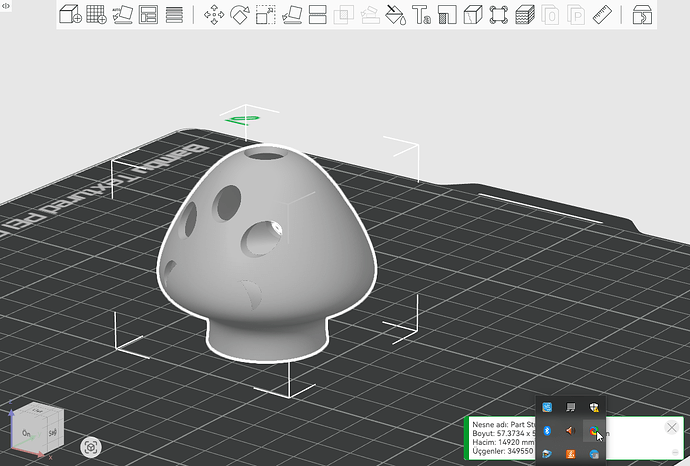
Task: Add a new plate with grid icon
Action: coord(96,15)
